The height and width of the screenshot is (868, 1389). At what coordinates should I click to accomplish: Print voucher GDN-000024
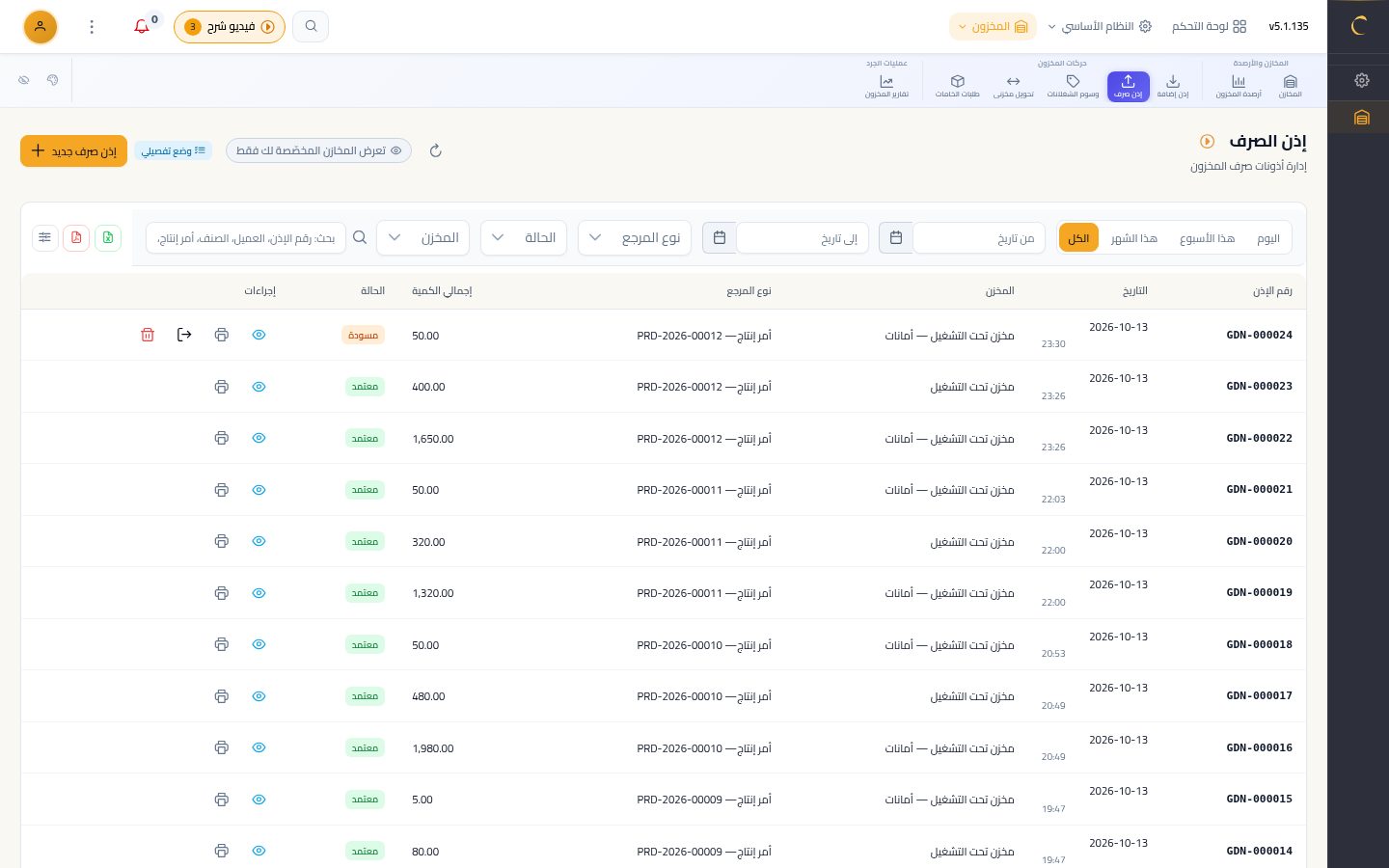click(222, 335)
